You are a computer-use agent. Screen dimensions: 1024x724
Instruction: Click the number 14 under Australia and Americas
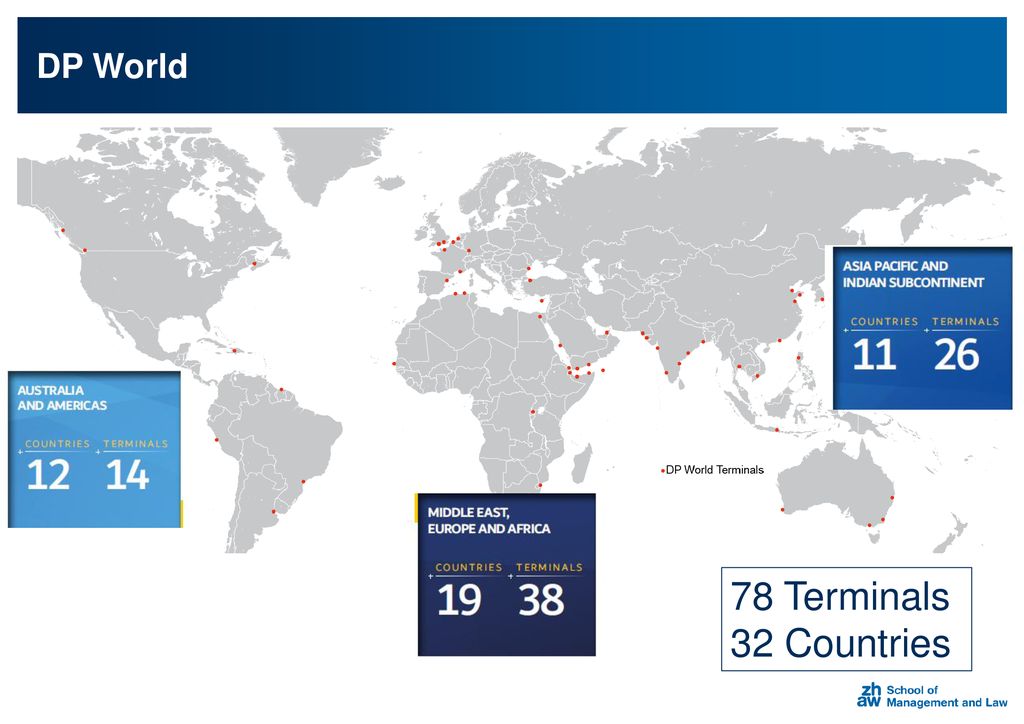click(x=127, y=475)
